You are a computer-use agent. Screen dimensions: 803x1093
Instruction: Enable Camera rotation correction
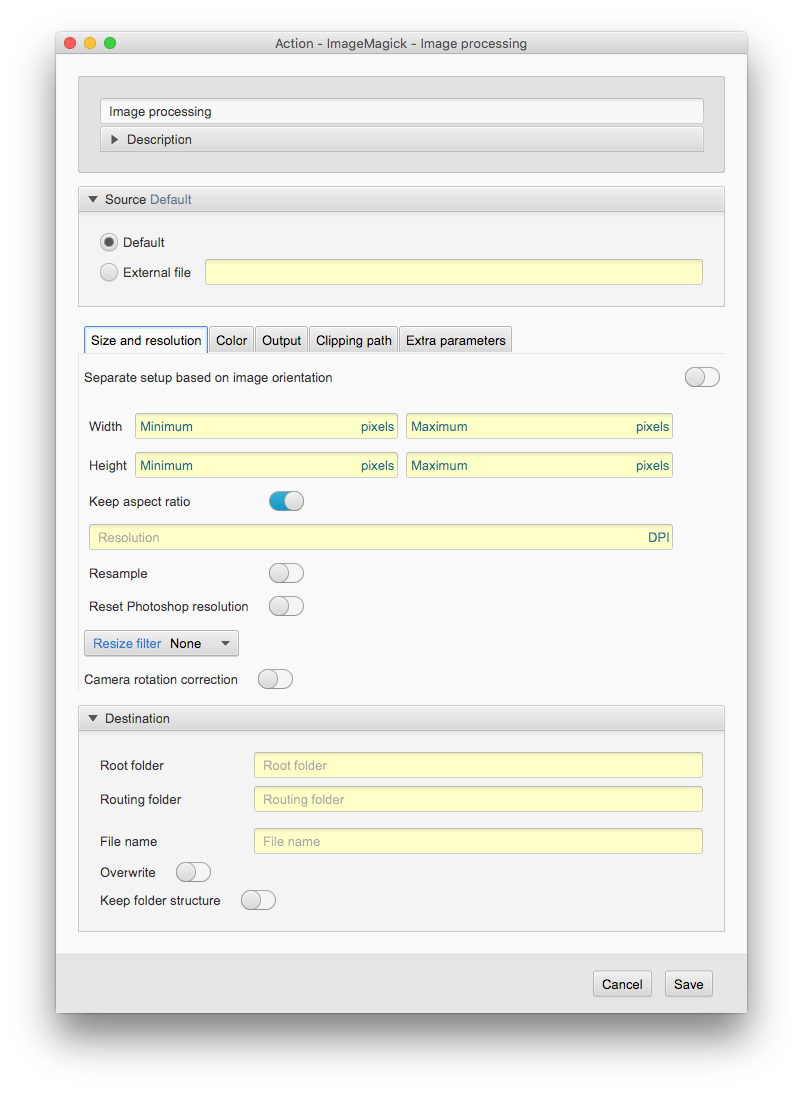[275, 679]
